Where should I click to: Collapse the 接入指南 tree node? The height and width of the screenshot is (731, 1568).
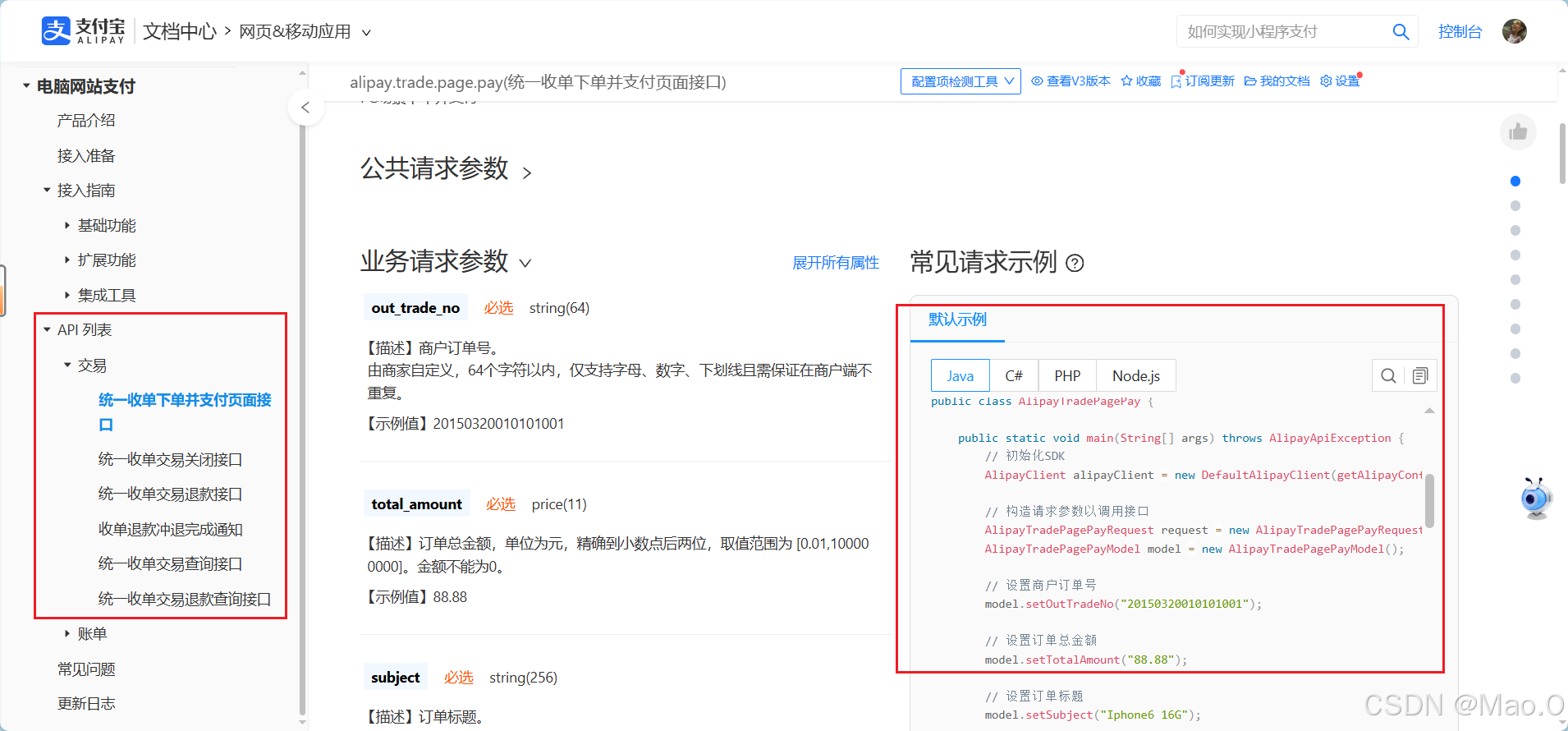47,191
